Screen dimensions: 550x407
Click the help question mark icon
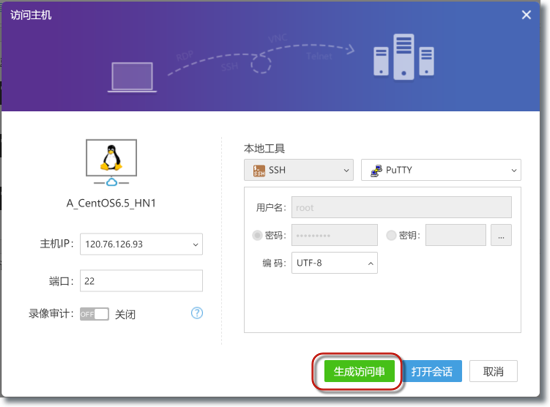pos(197,313)
